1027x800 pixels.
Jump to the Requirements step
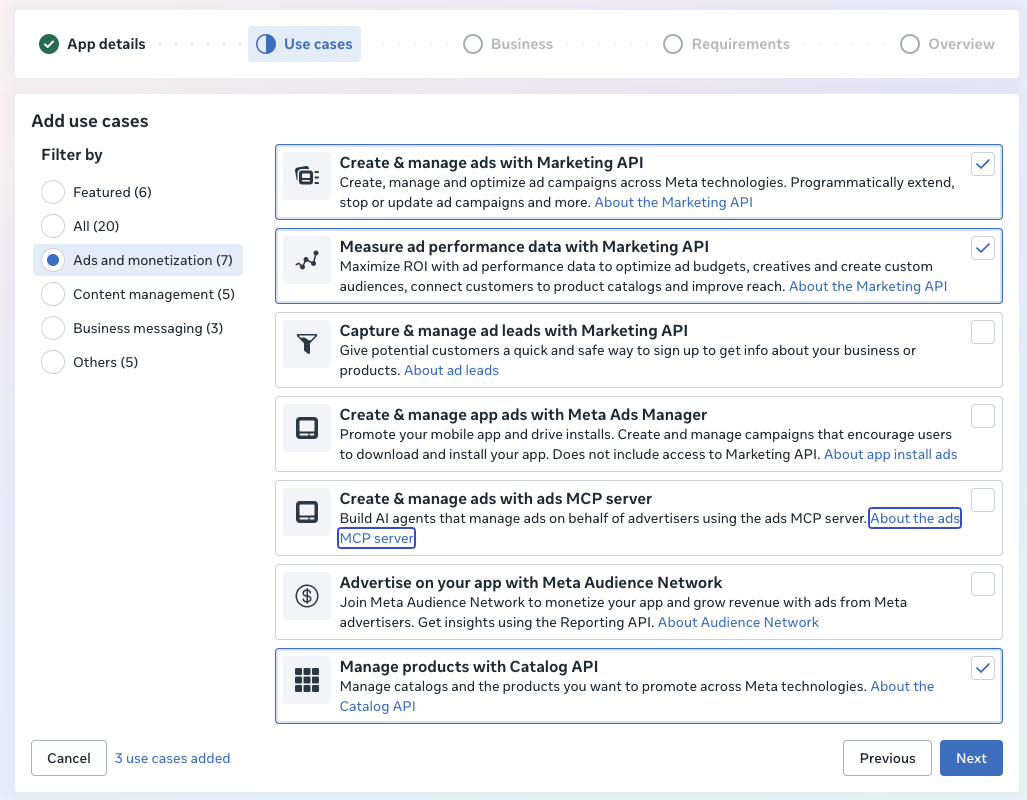[x=726, y=44]
